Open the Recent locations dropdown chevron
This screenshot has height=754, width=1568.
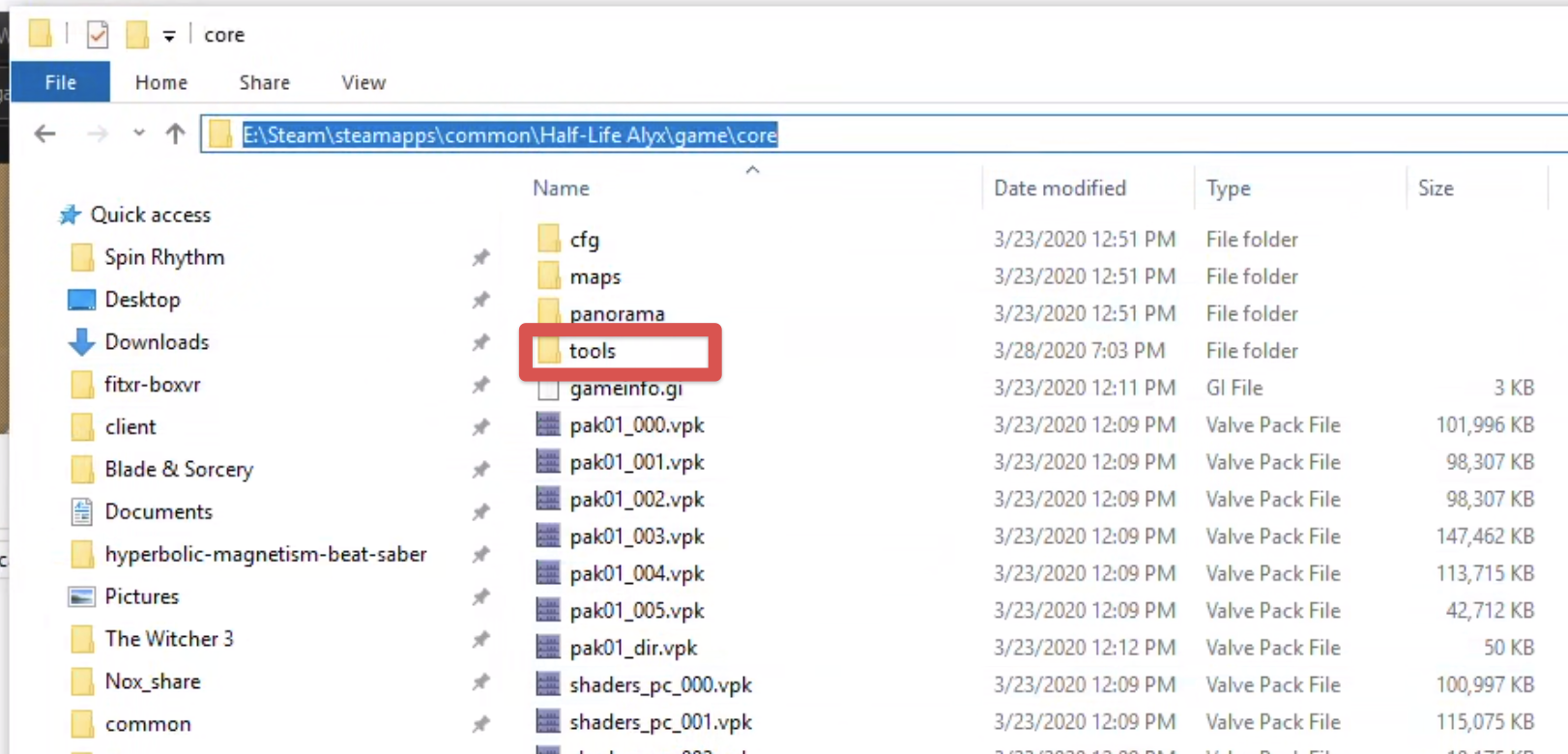139,132
